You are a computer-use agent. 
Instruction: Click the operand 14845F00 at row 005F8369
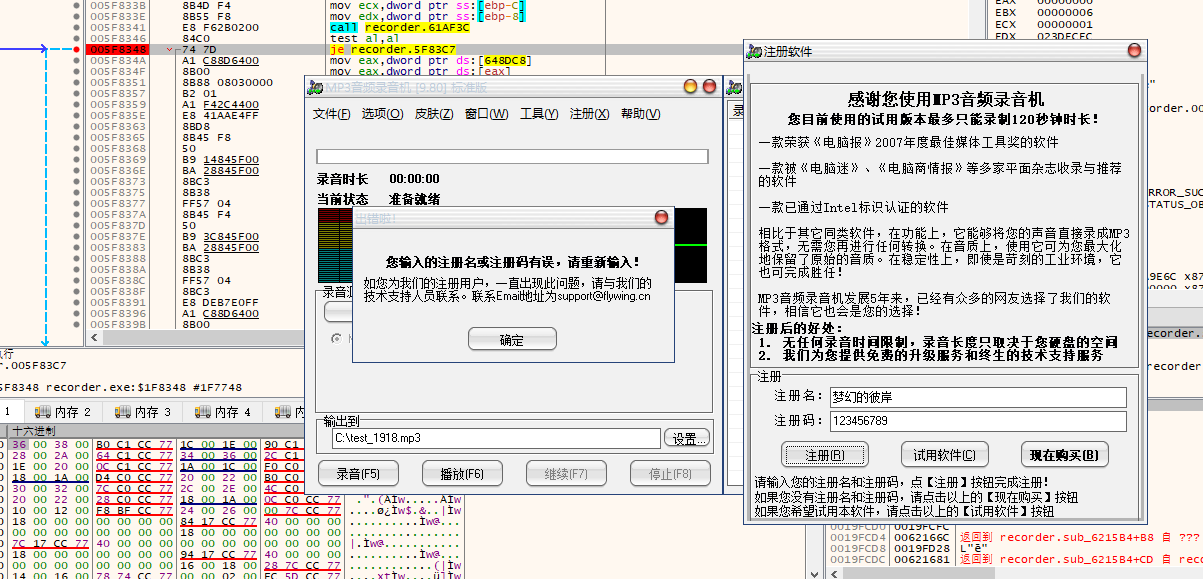(x=230, y=159)
